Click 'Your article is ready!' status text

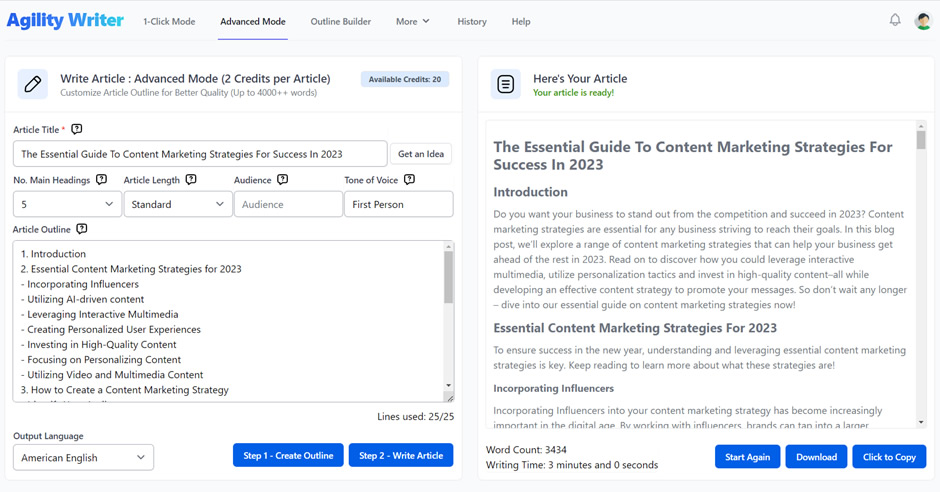[x=573, y=93]
